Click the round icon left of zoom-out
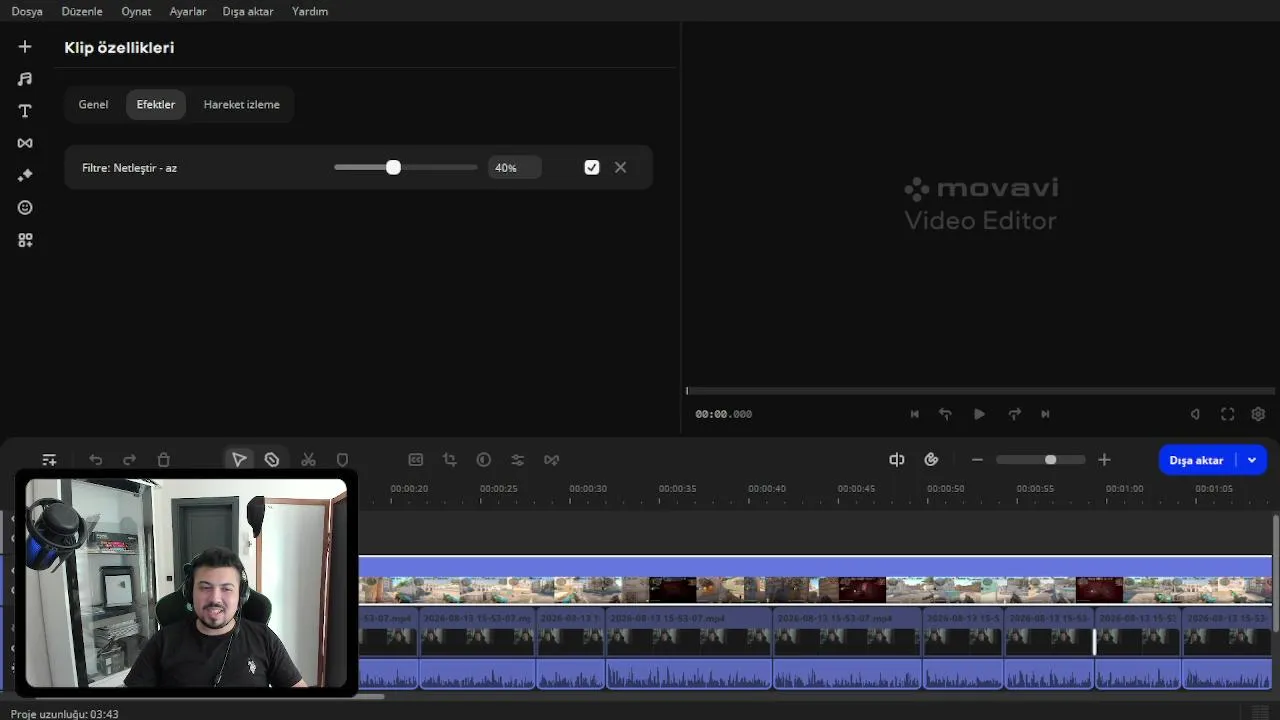 tap(932, 460)
